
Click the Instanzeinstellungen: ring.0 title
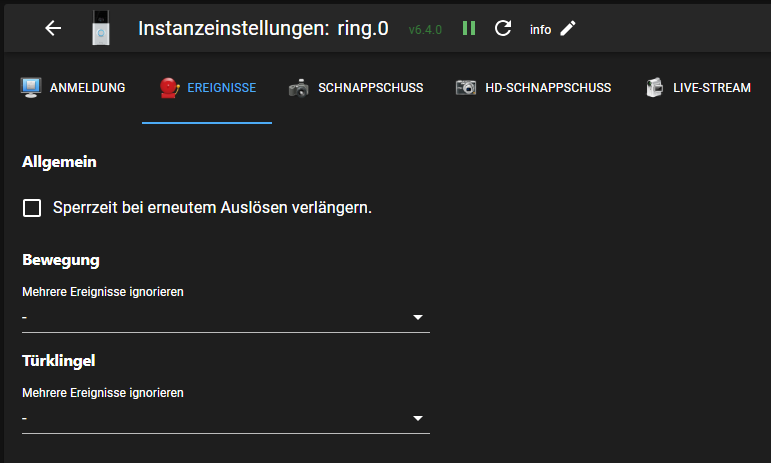(263, 29)
